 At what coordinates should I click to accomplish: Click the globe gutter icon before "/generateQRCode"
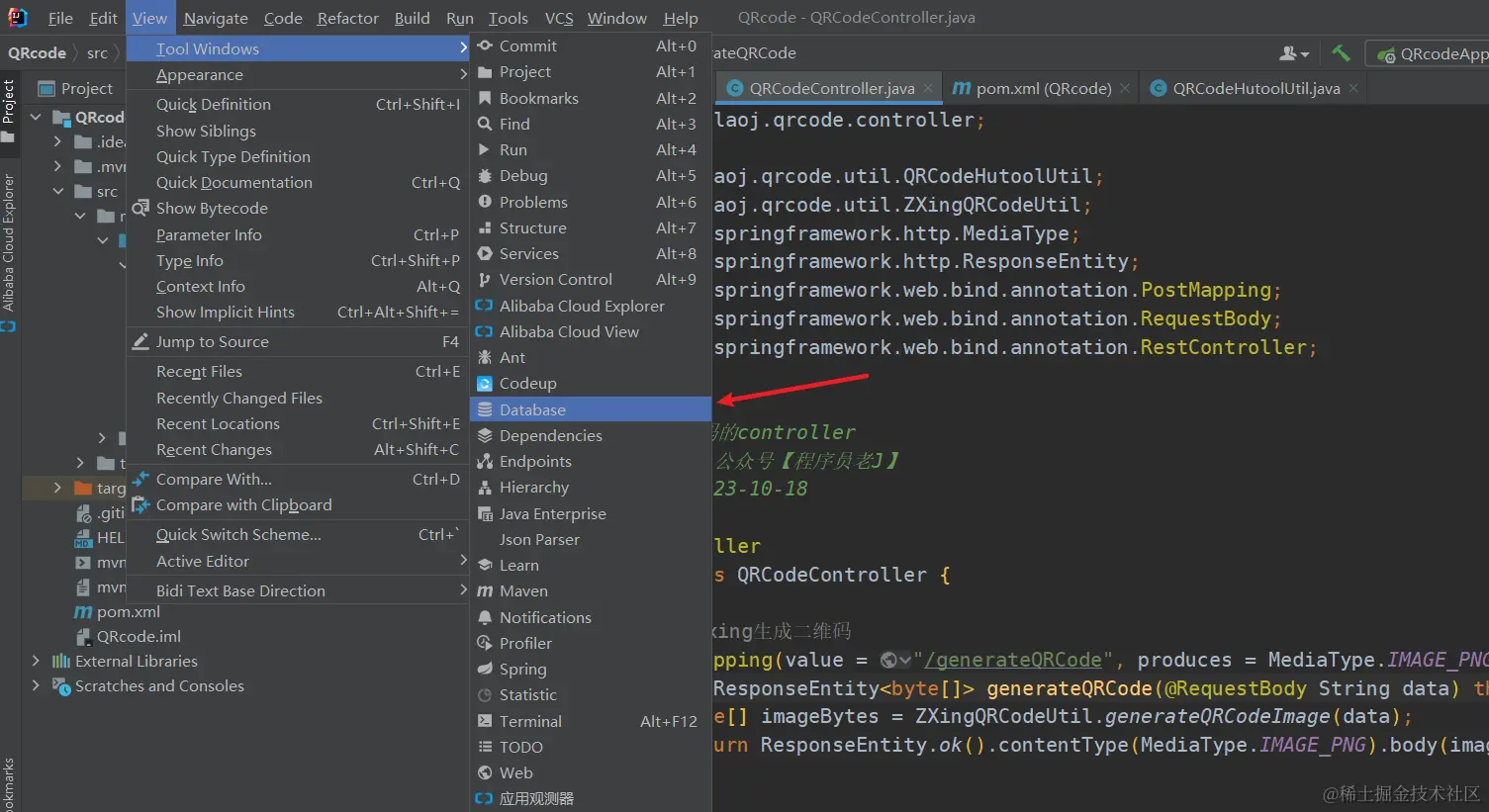pyautogui.click(x=889, y=660)
